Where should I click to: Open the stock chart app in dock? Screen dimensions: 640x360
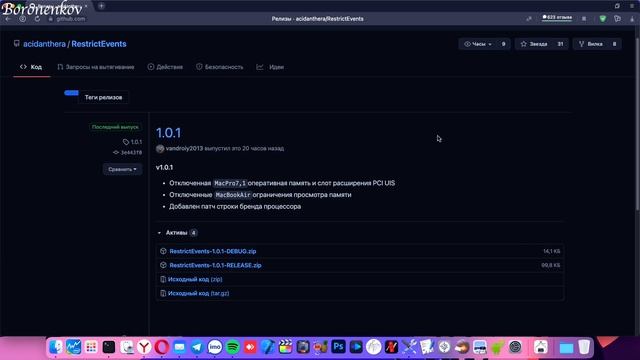[x=73, y=347]
